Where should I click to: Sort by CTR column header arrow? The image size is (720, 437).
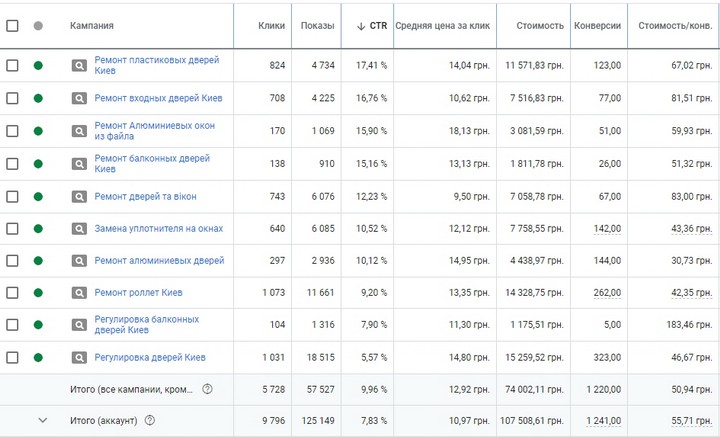(x=360, y=26)
